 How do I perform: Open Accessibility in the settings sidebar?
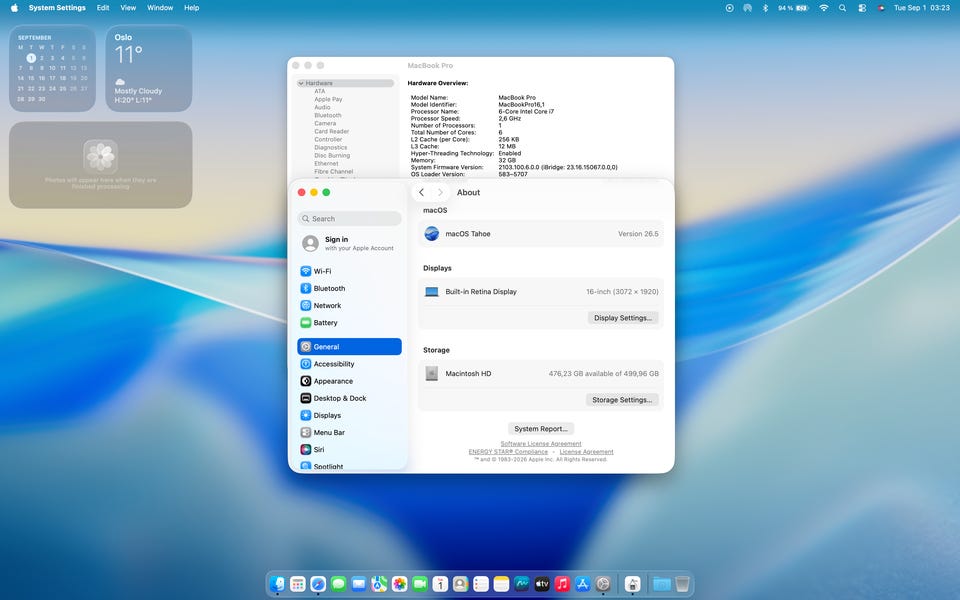coord(349,364)
